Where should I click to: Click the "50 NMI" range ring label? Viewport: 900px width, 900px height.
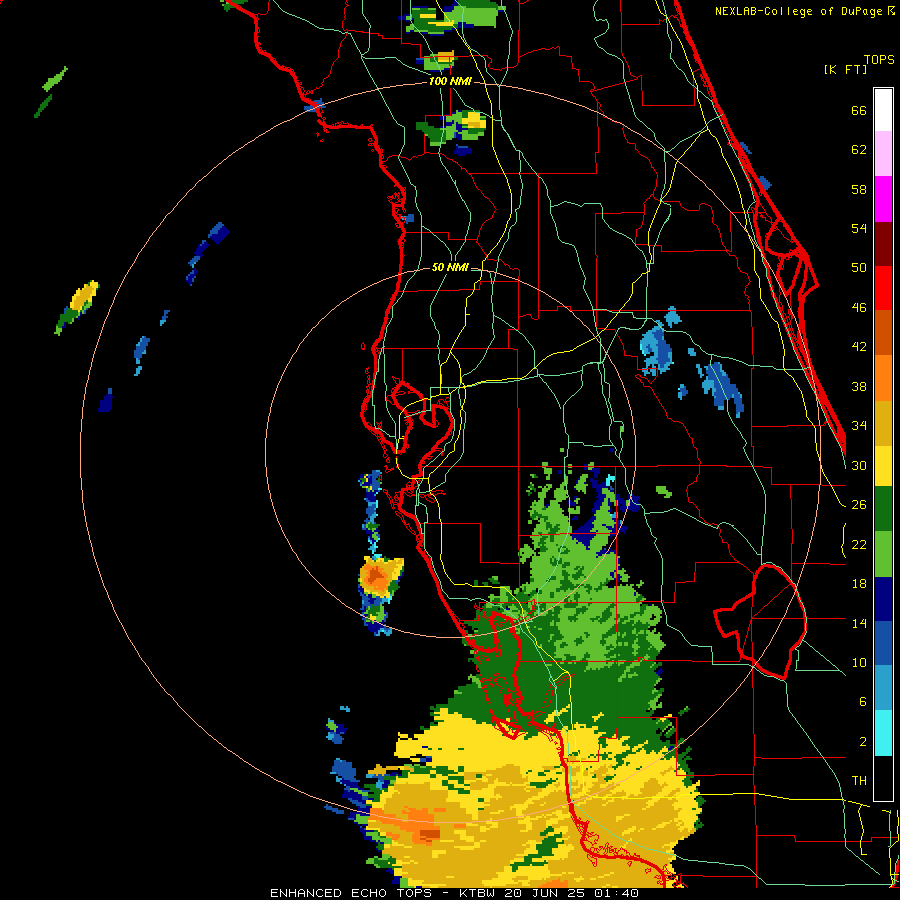coord(450,267)
